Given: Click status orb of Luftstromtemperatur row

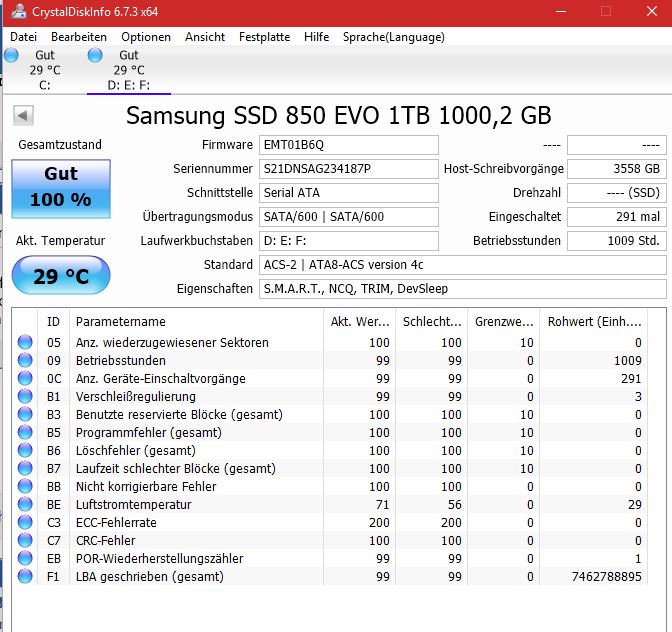Looking at the screenshot, I should tap(25, 504).
